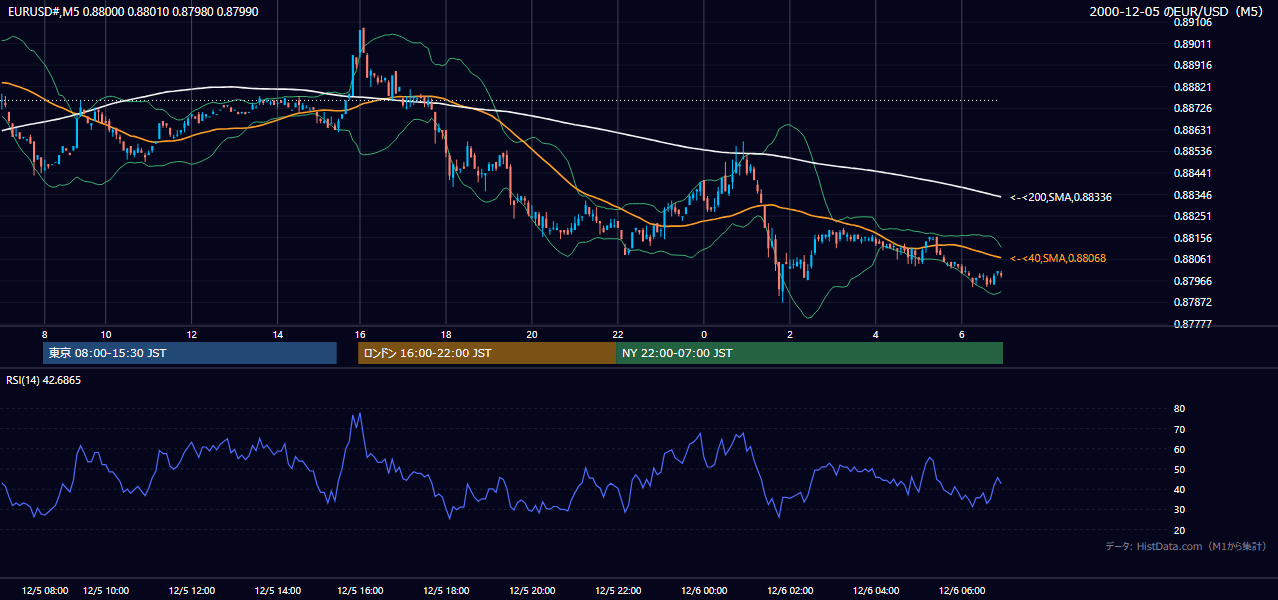Click the 12/6 04:00 time label
The image size is (1278, 600).
point(876,591)
